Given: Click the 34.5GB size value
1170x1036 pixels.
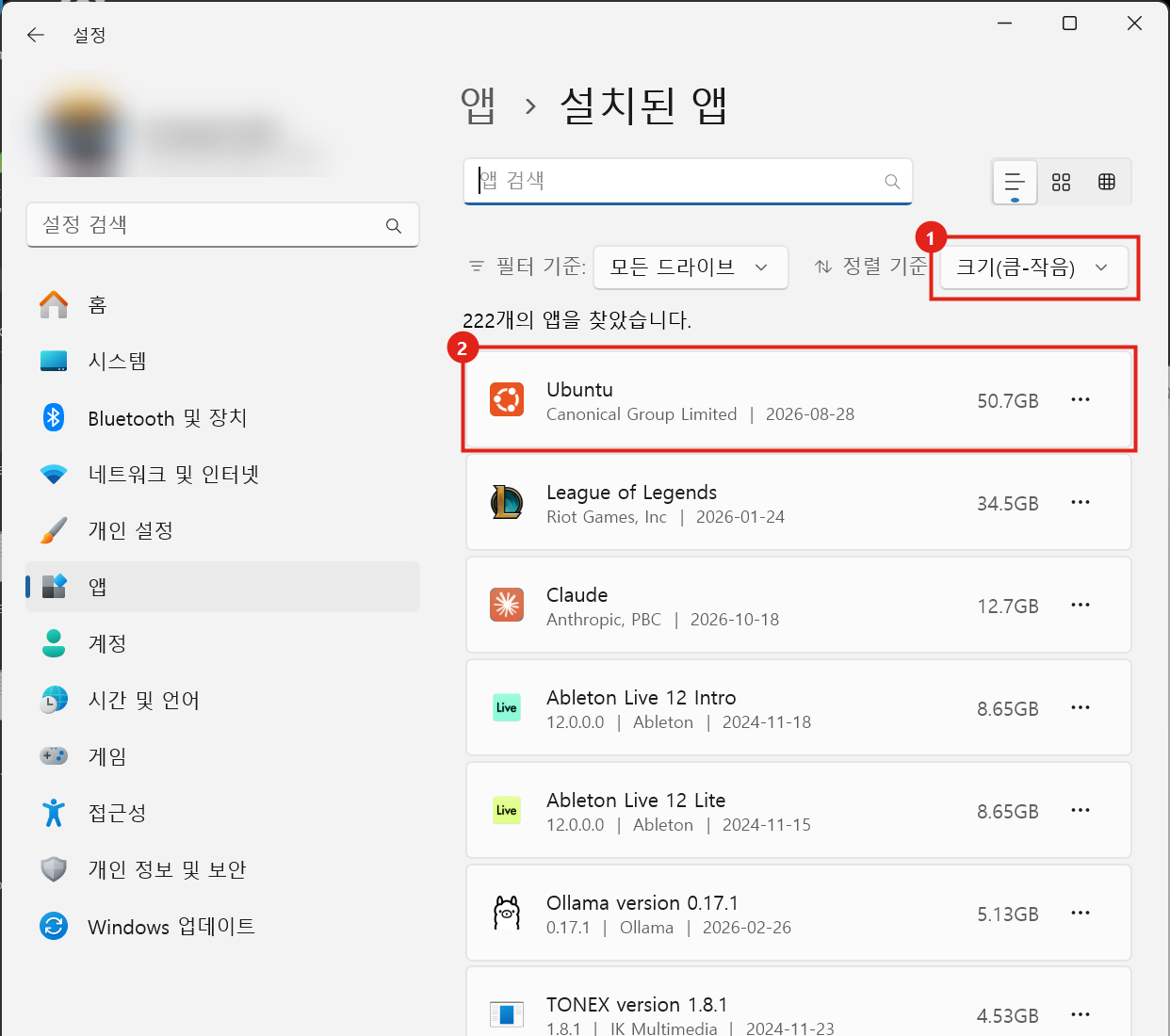Looking at the screenshot, I should click(1007, 504).
